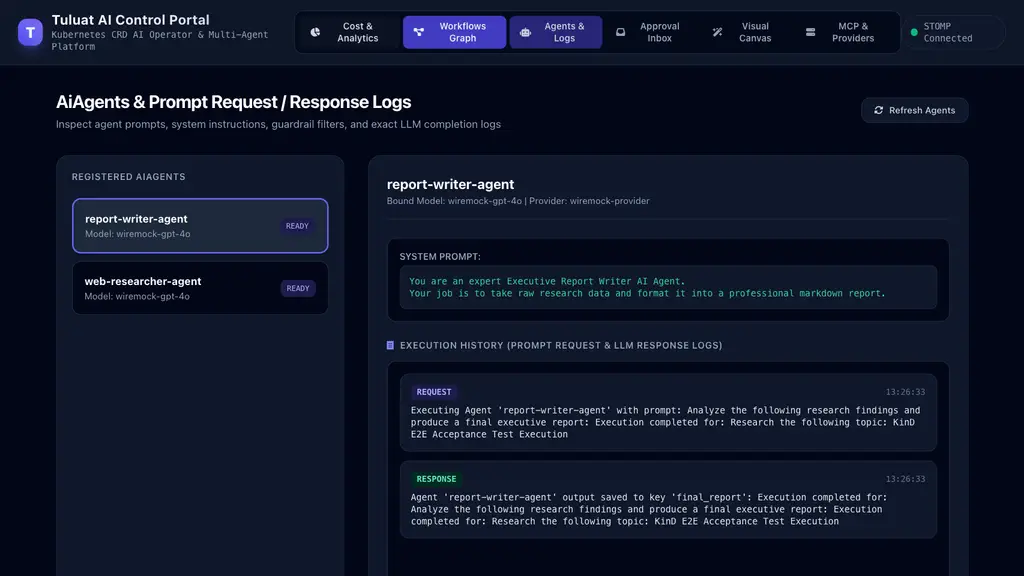Click the response log entry message

click(x=648, y=509)
